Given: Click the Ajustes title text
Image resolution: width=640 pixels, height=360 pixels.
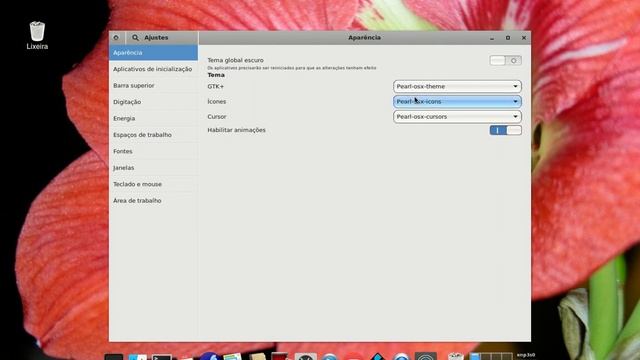Looking at the screenshot, I should click(x=156, y=38).
